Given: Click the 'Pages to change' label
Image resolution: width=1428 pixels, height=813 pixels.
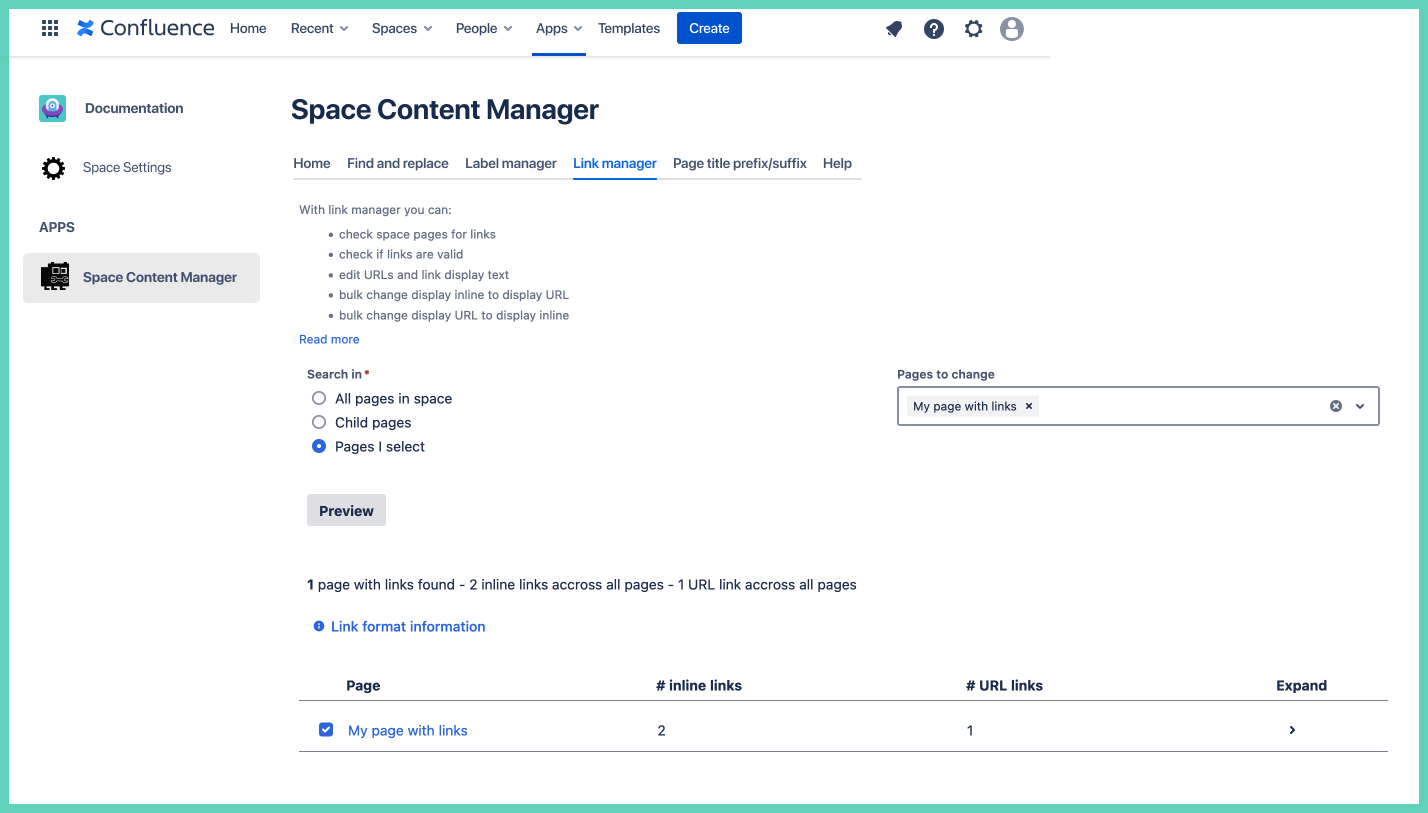Looking at the screenshot, I should [x=946, y=374].
